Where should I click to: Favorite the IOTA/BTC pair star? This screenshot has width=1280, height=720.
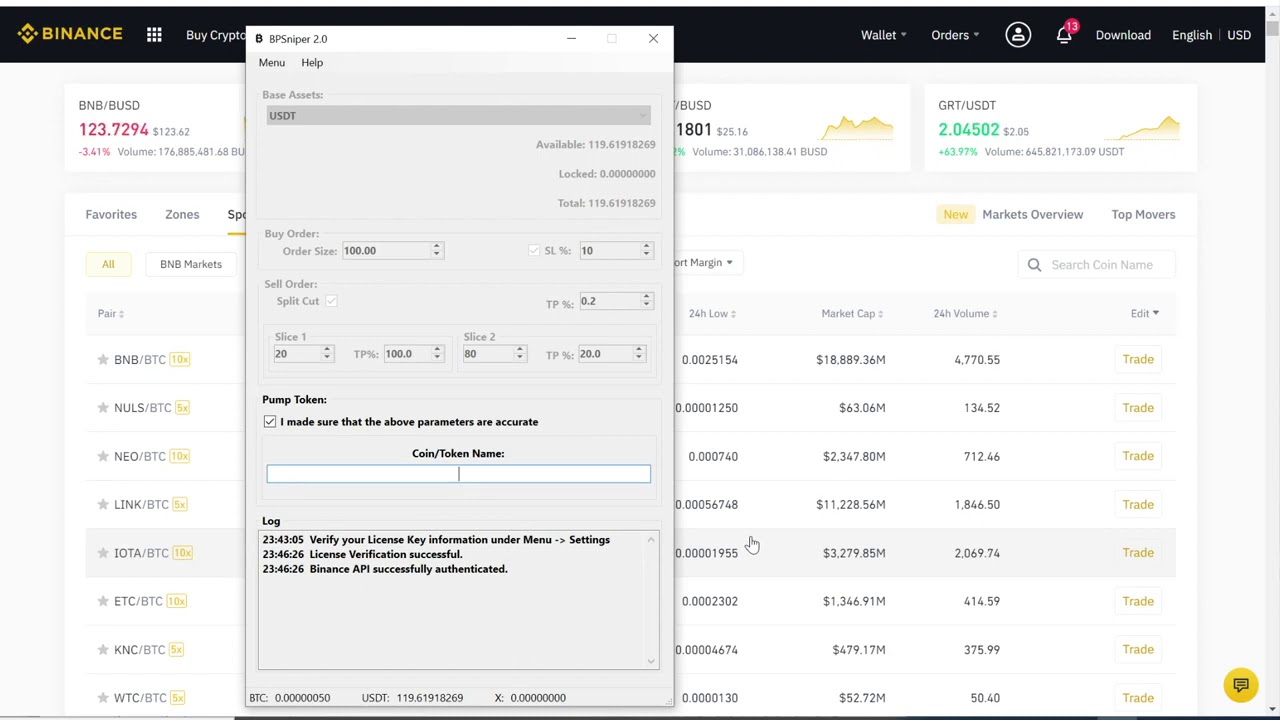[x=102, y=552]
